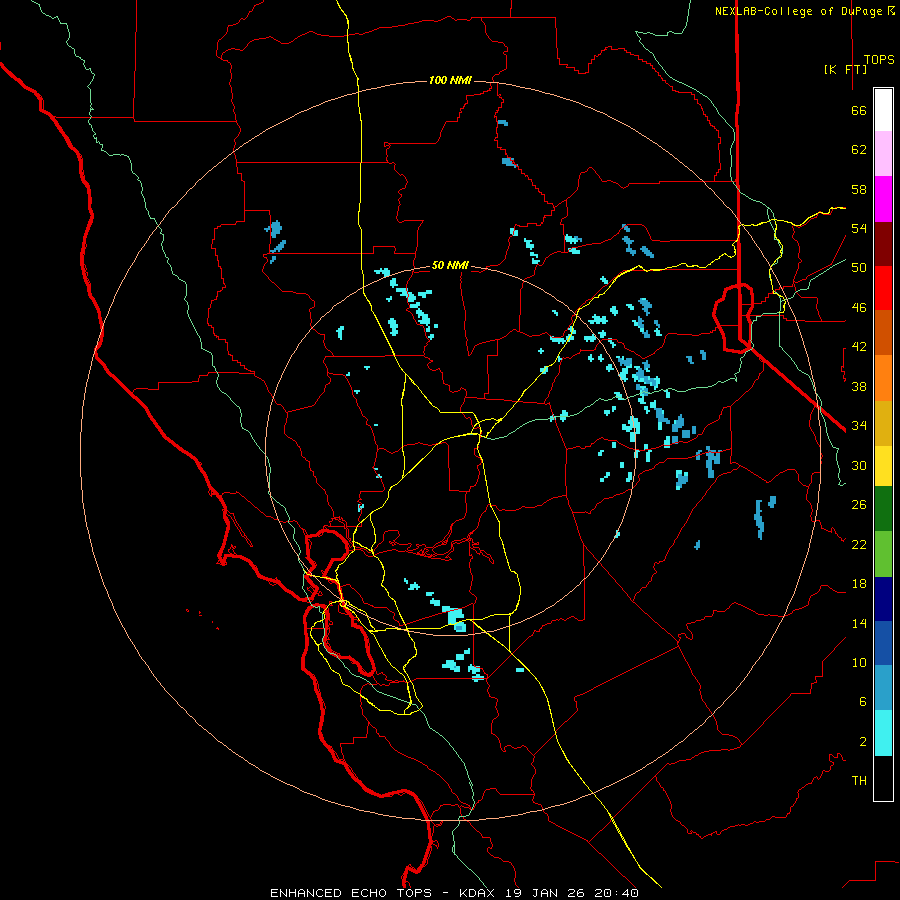Pick the navy blue legend swatch

pos(883,599)
